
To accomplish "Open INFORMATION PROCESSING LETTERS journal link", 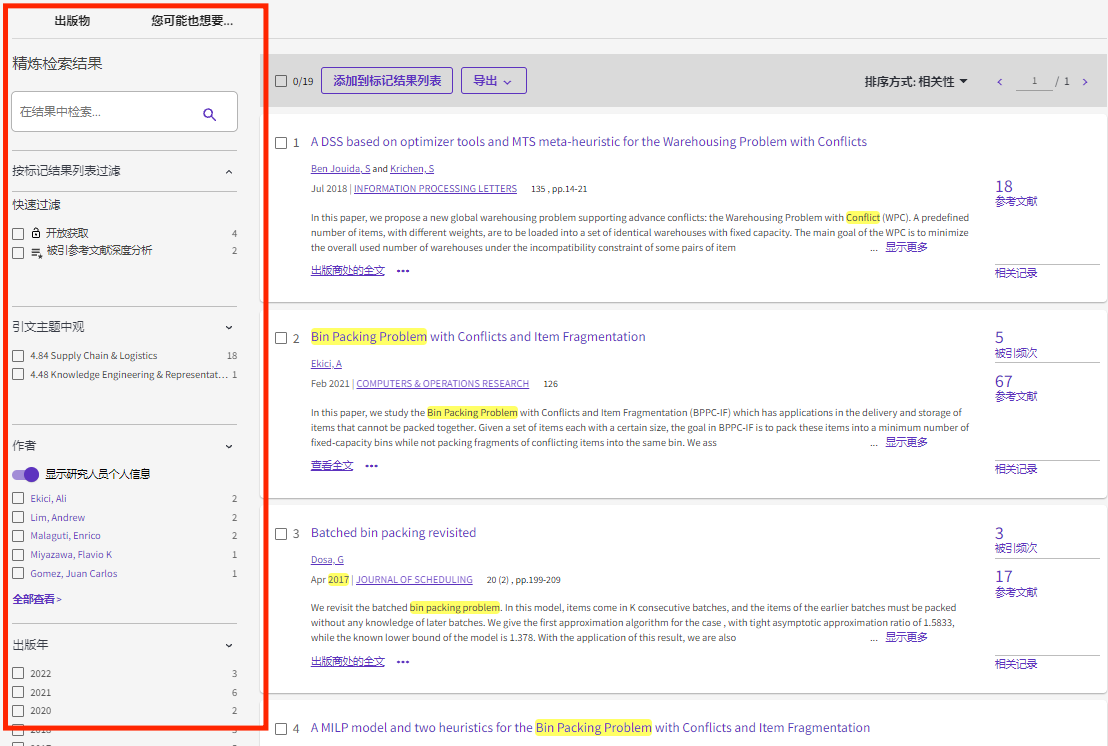I will (x=435, y=189).
